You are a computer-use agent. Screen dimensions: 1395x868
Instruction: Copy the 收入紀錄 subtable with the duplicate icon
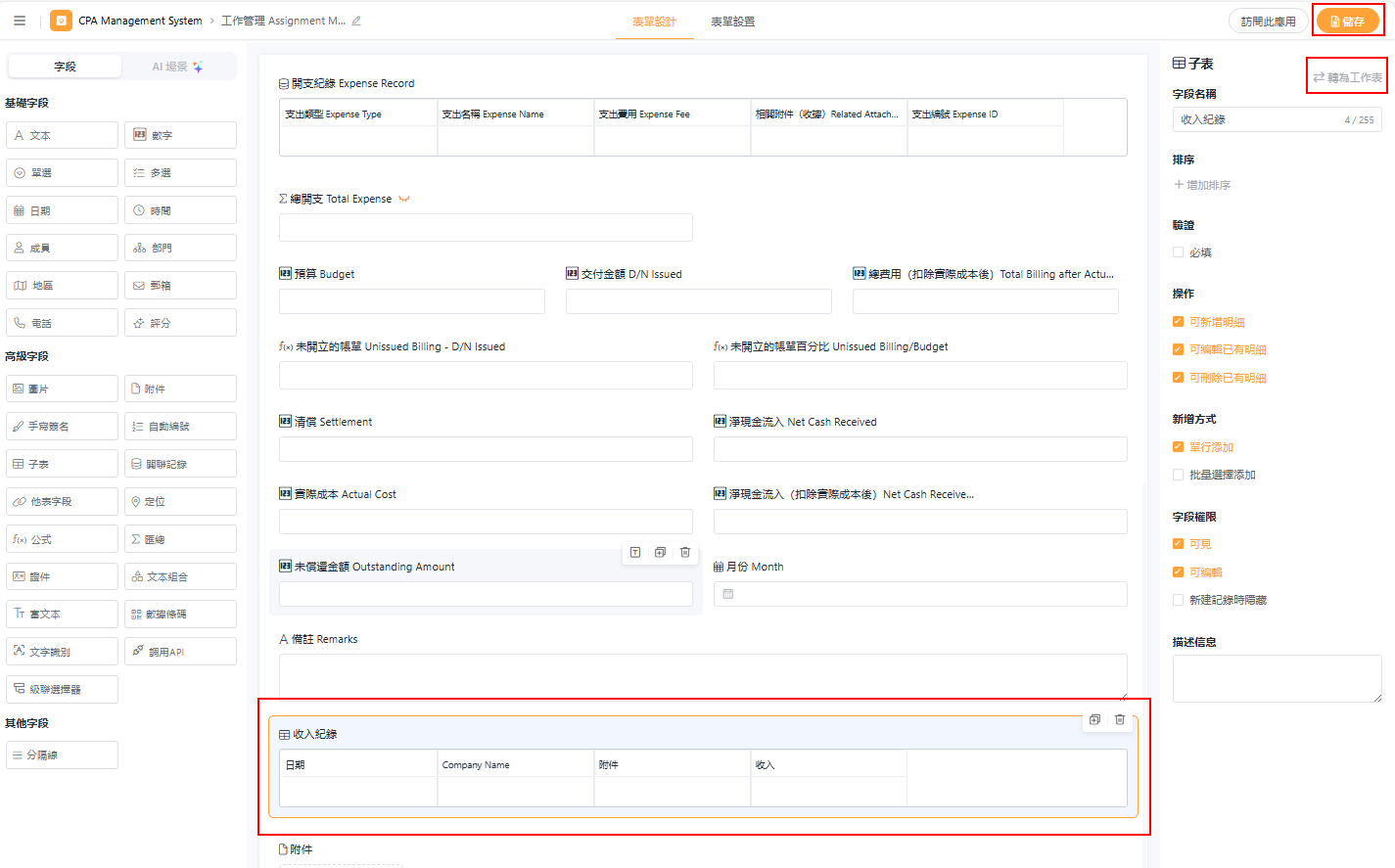coord(1094,719)
